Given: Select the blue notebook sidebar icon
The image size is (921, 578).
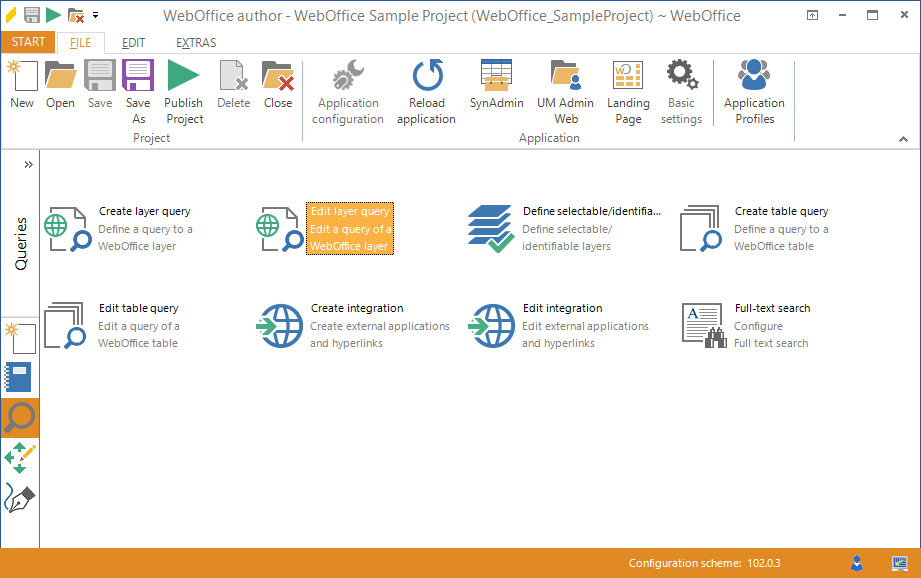Looking at the screenshot, I should coord(20,377).
